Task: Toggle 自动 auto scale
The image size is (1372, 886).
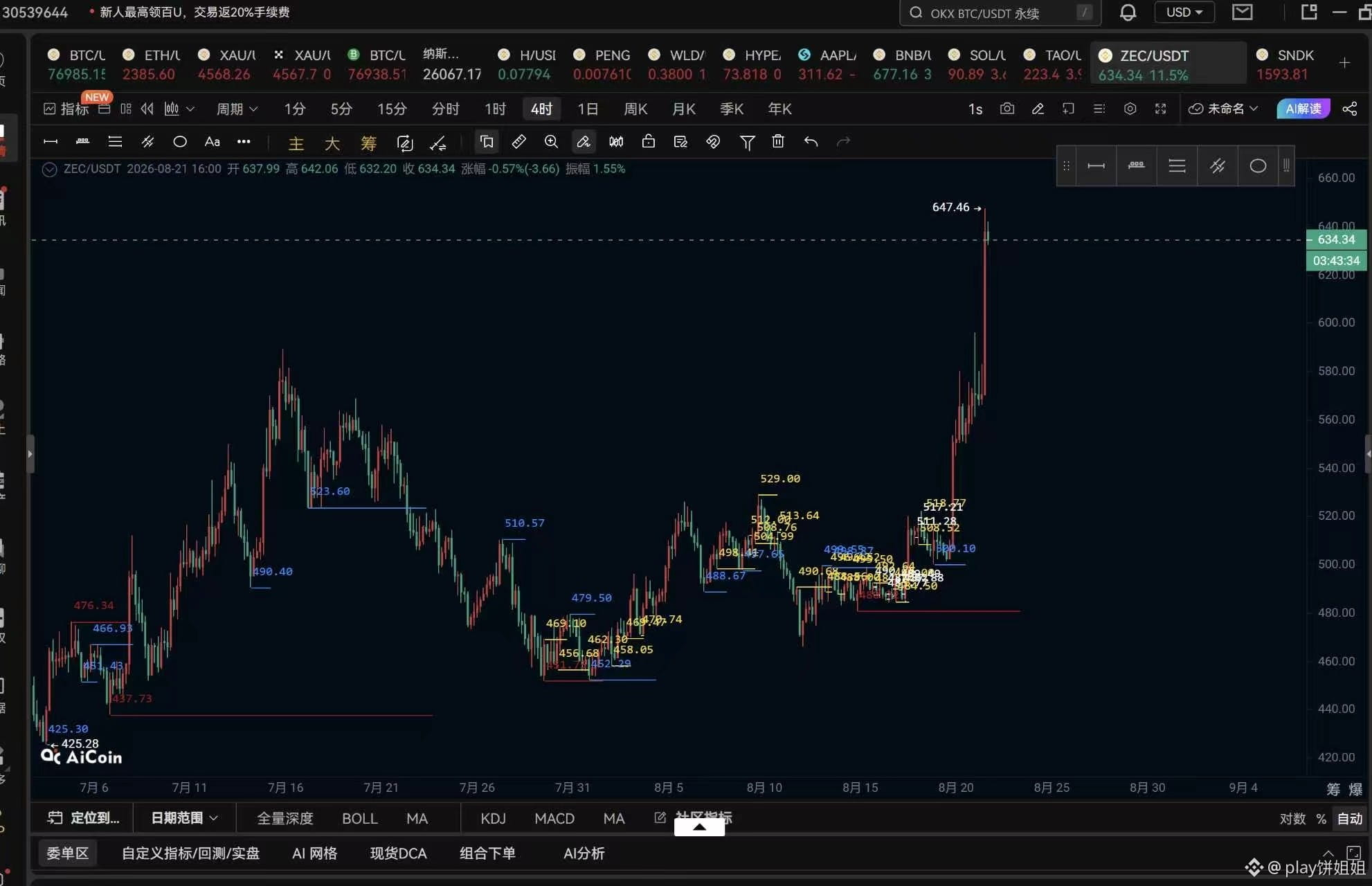Action: [x=1350, y=819]
